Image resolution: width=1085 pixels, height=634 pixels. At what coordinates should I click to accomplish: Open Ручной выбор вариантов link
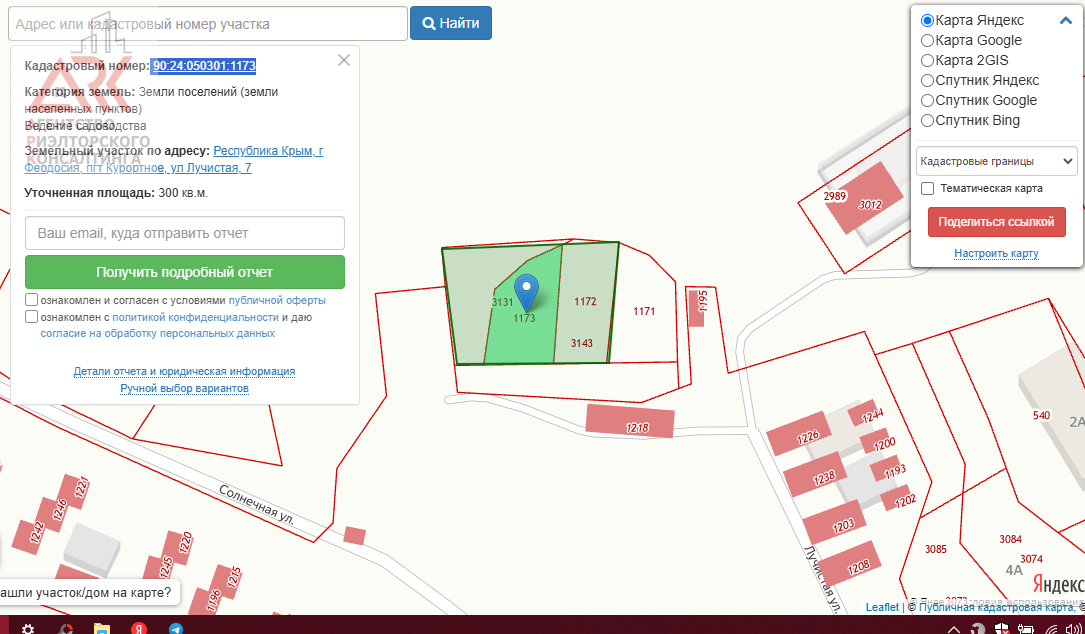coord(184,388)
